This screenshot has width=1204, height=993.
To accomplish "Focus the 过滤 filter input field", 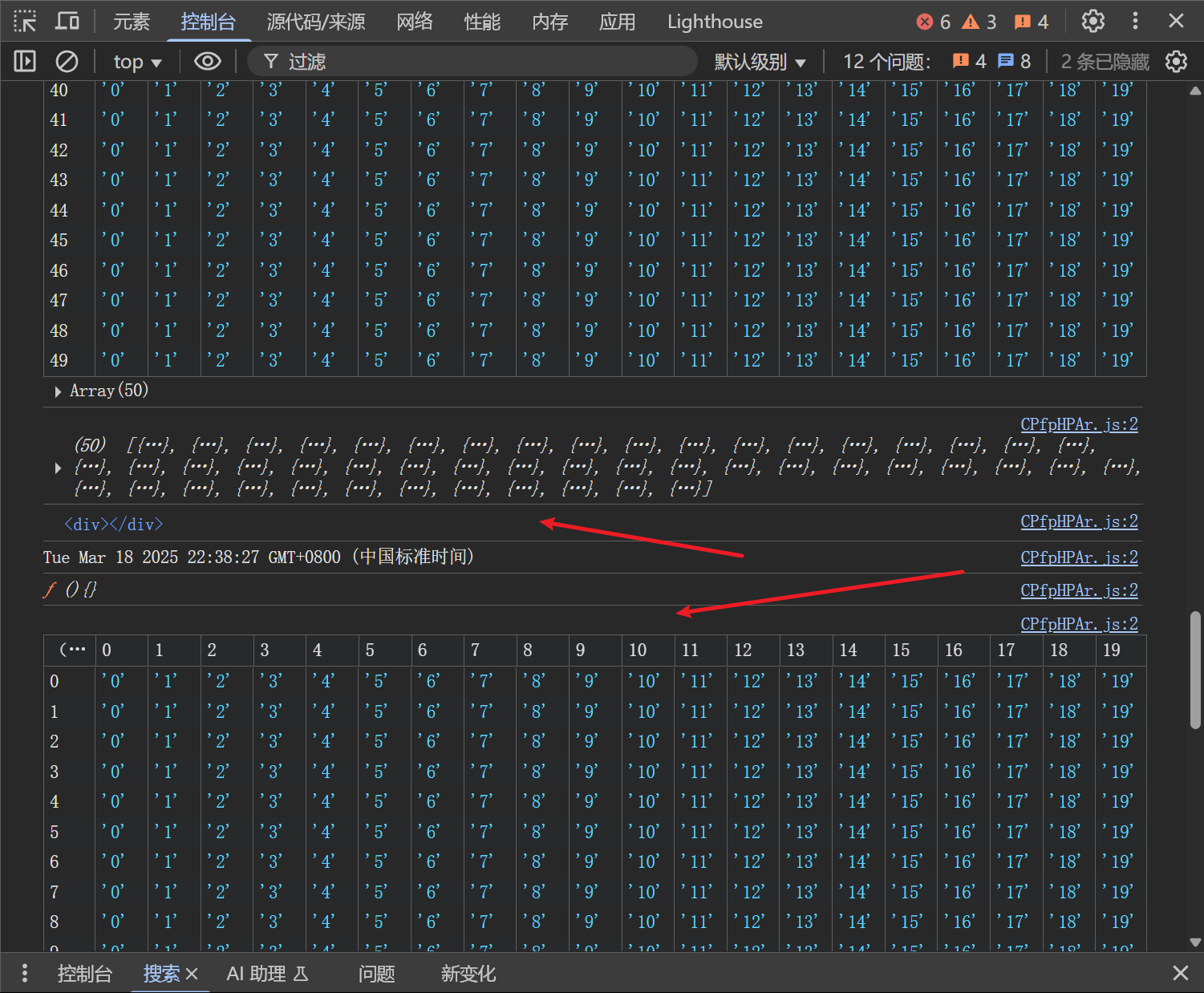I will pyautogui.click(x=481, y=62).
